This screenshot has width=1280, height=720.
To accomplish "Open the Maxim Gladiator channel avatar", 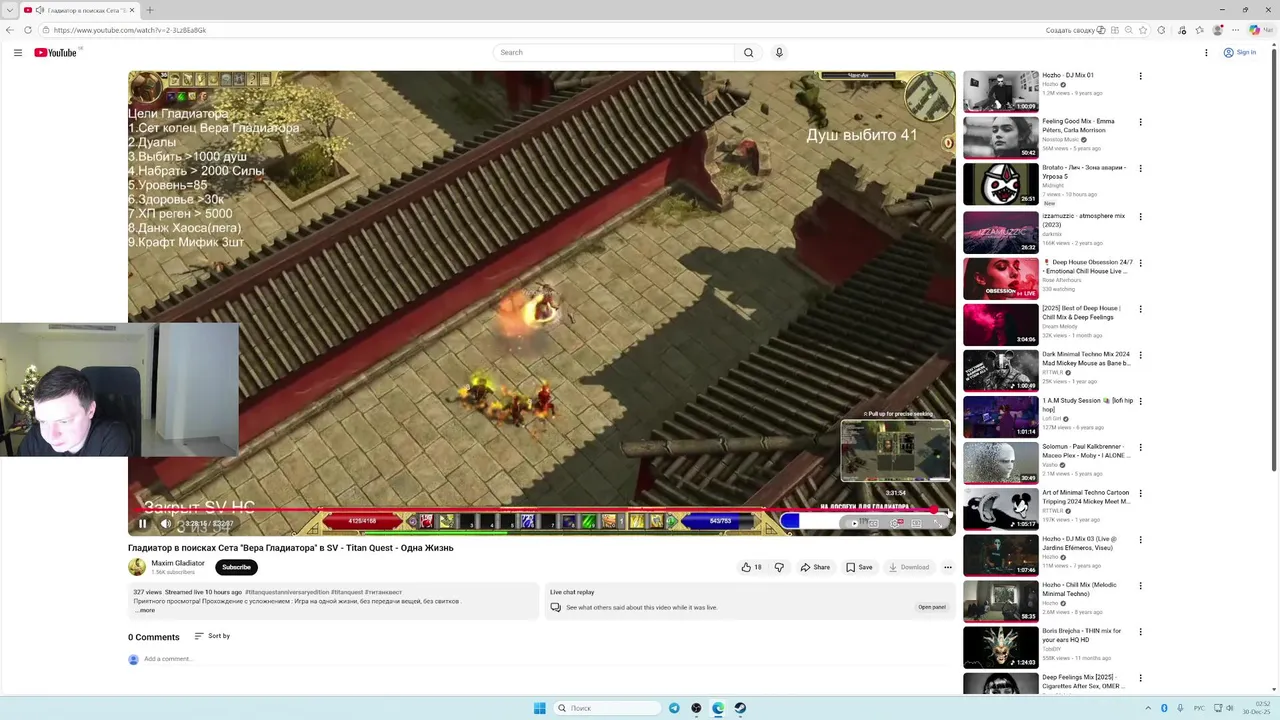I will point(137,567).
